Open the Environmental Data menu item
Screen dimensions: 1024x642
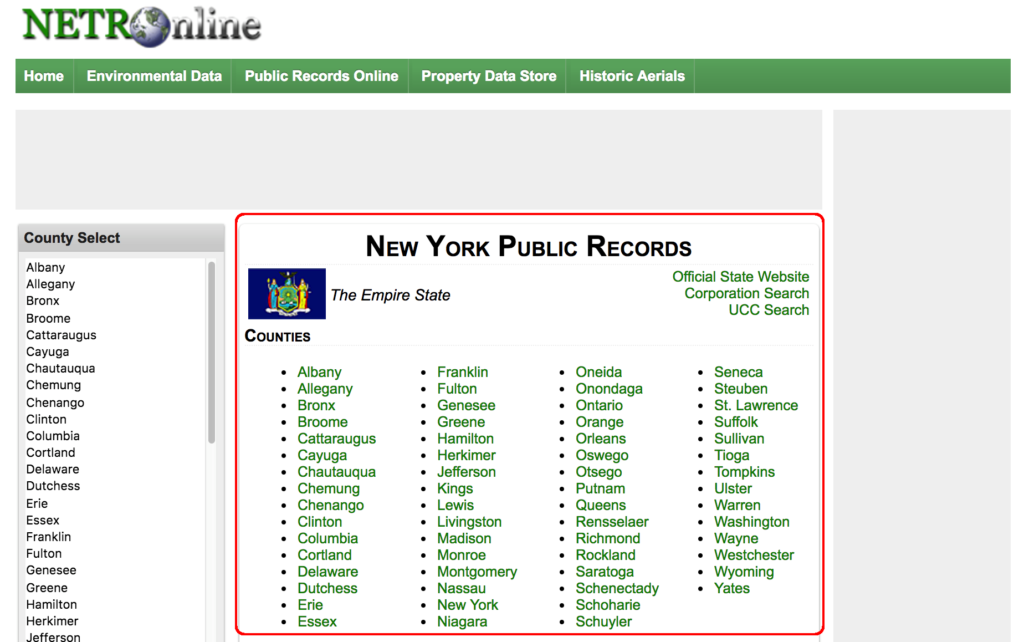point(153,76)
